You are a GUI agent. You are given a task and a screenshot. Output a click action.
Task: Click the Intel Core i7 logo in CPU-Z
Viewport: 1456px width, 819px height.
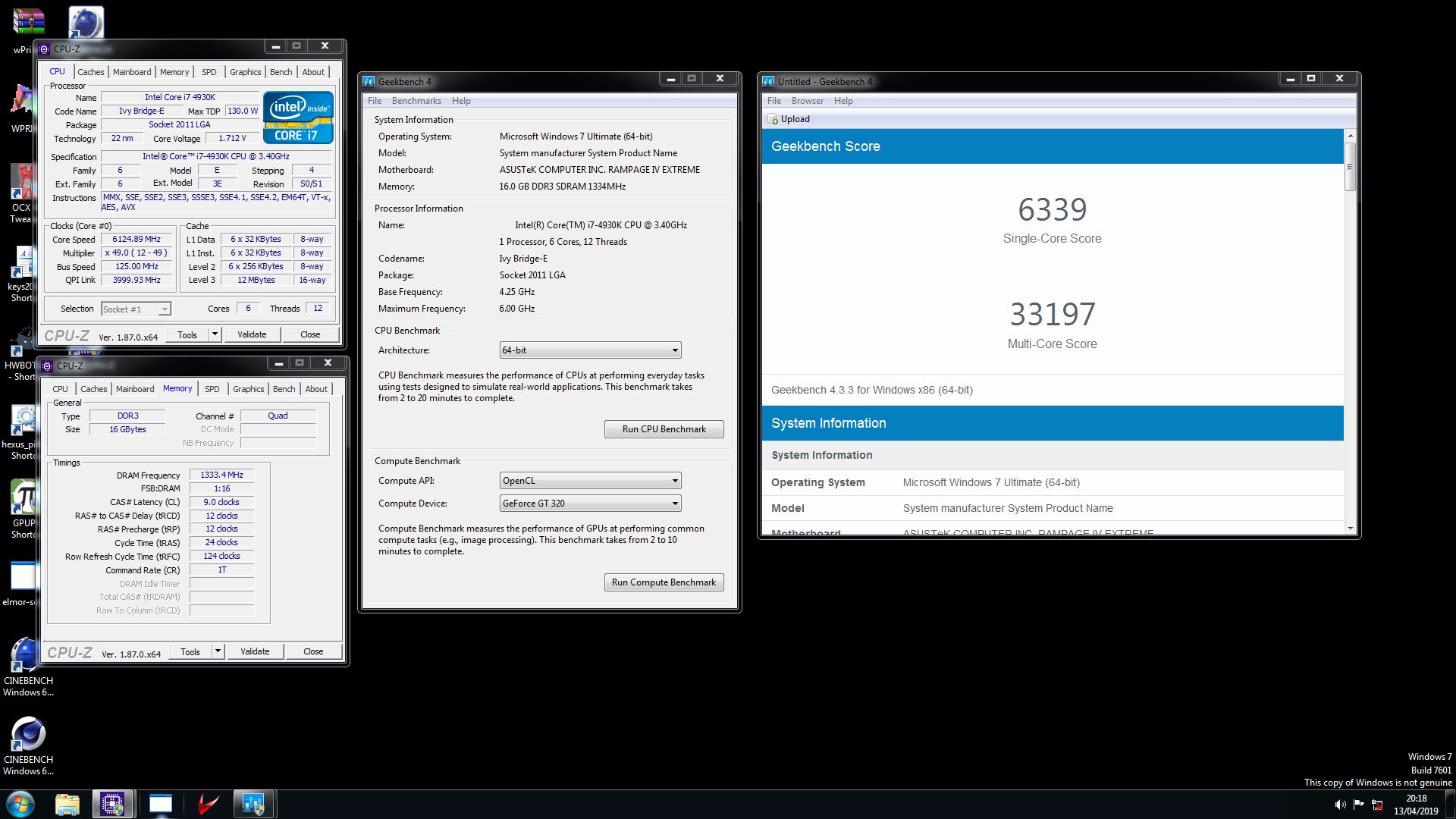pyautogui.click(x=298, y=118)
